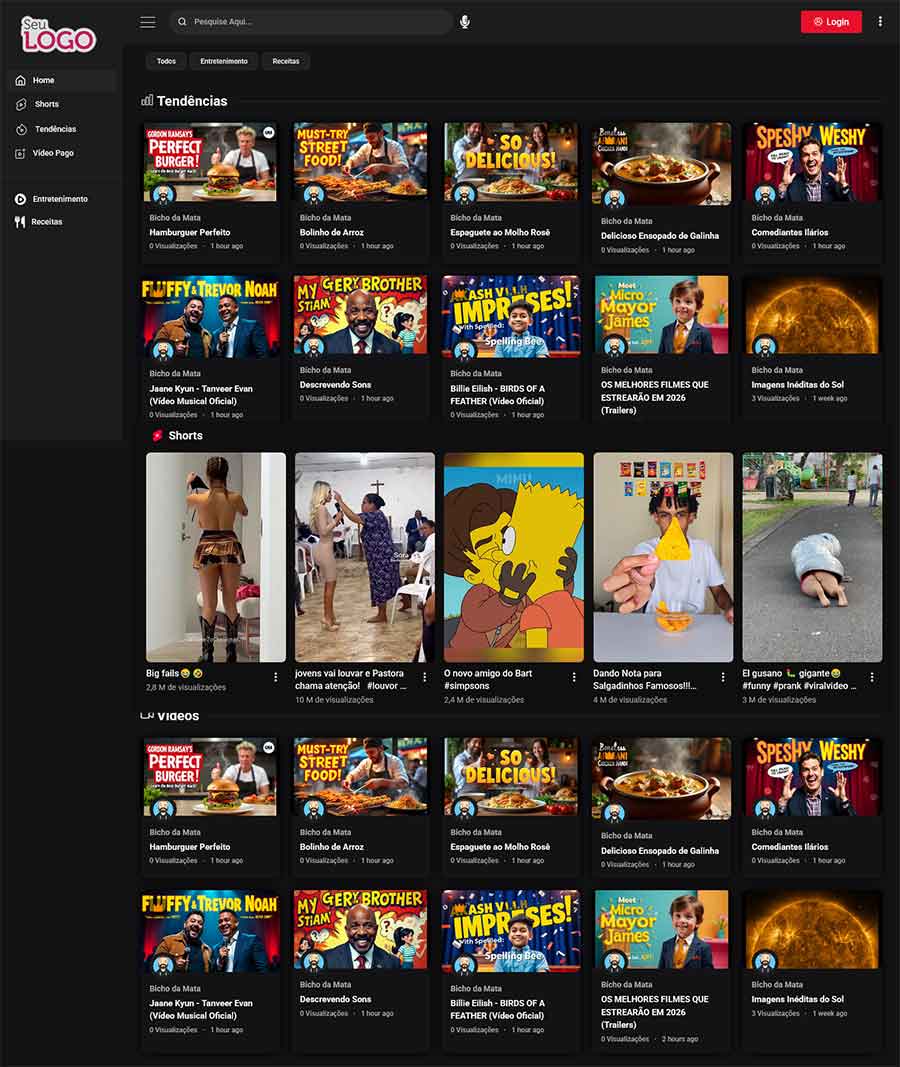Open the Imagens Inéditas do Sol title link
This screenshot has width=900, height=1067.
pyautogui.click(x=798, y=384)
